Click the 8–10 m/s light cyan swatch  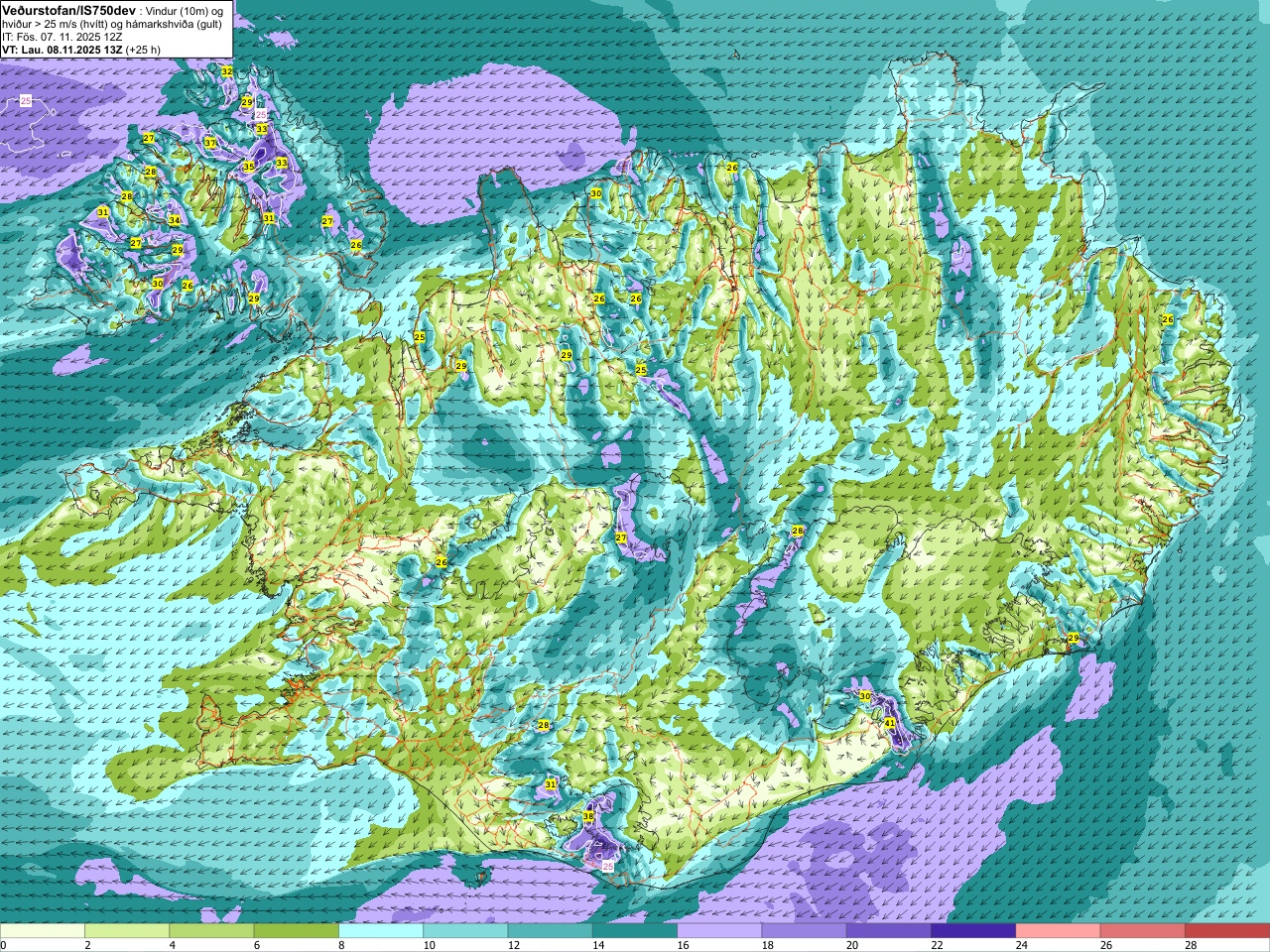(381, 931)
